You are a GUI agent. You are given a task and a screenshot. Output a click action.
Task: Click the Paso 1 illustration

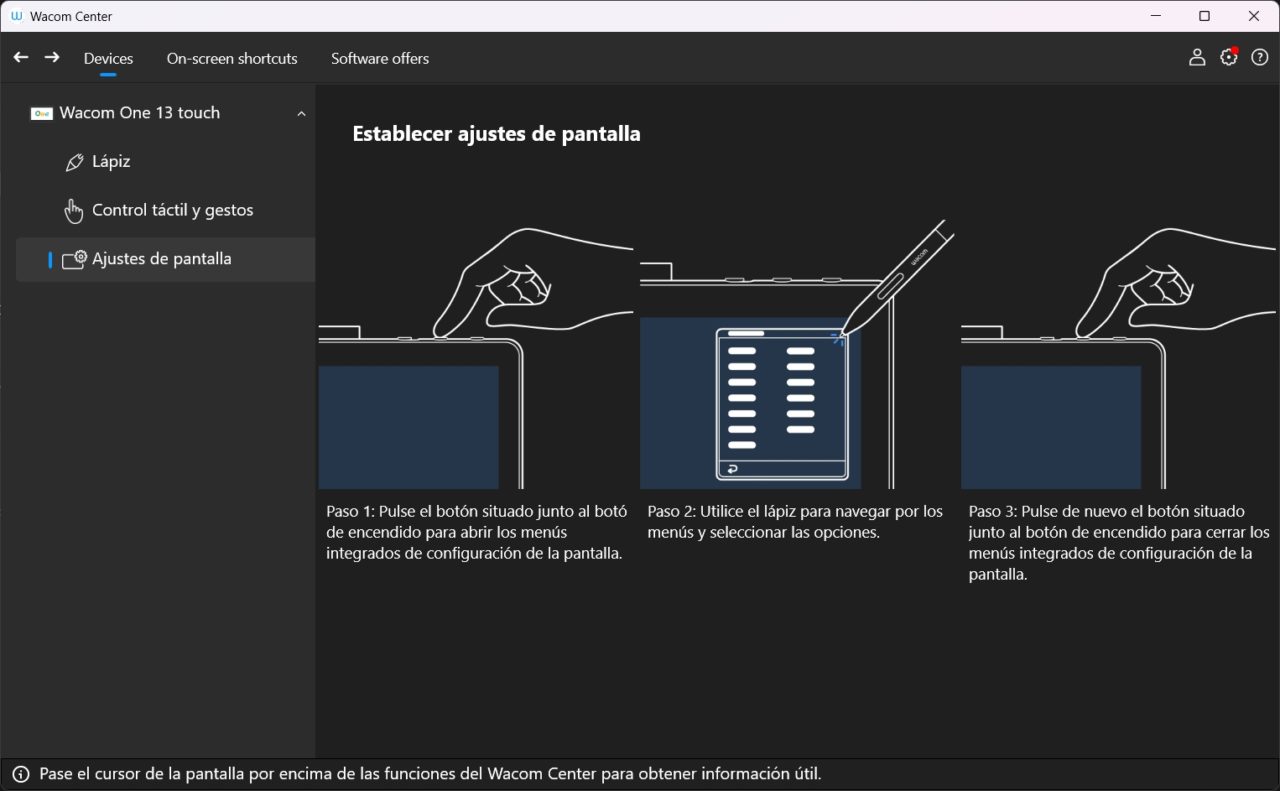(x=475, y=360)
